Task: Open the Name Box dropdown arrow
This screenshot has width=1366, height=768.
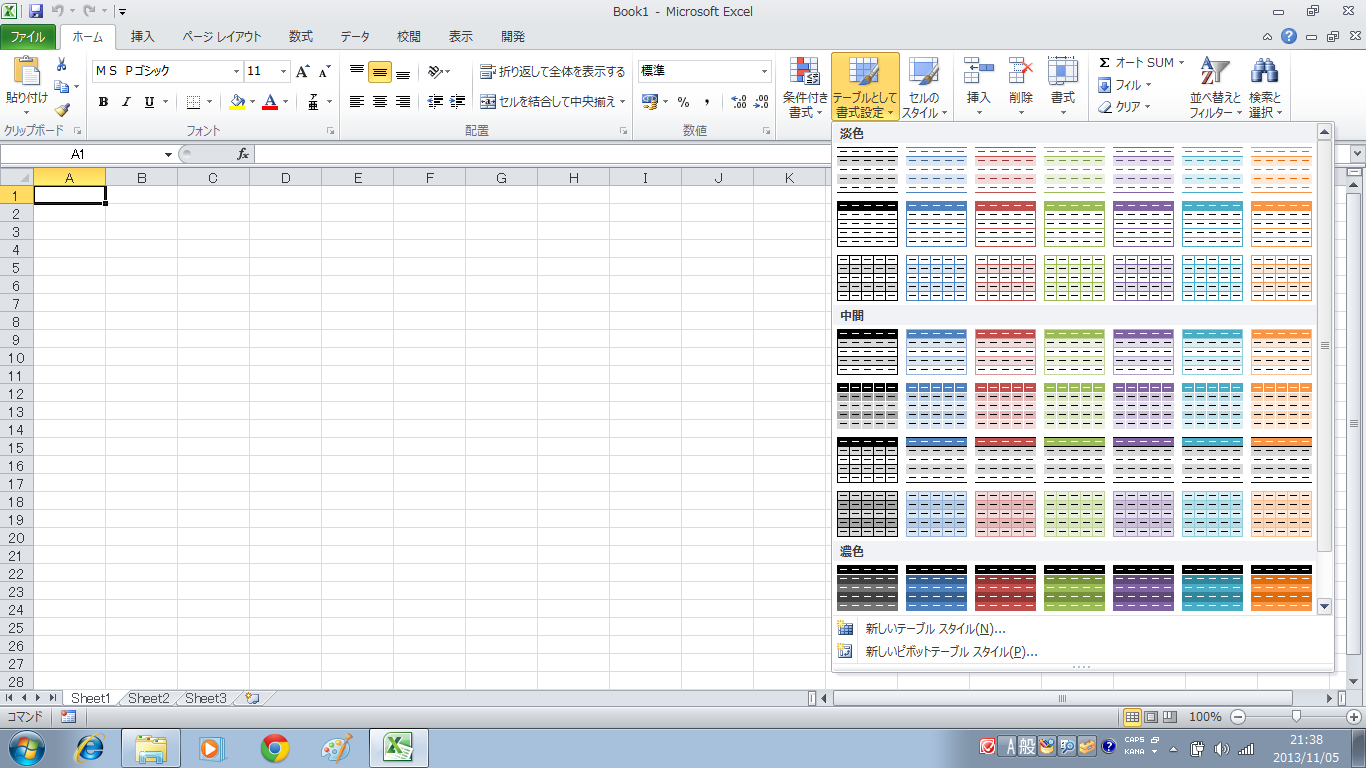Action: 168,155
